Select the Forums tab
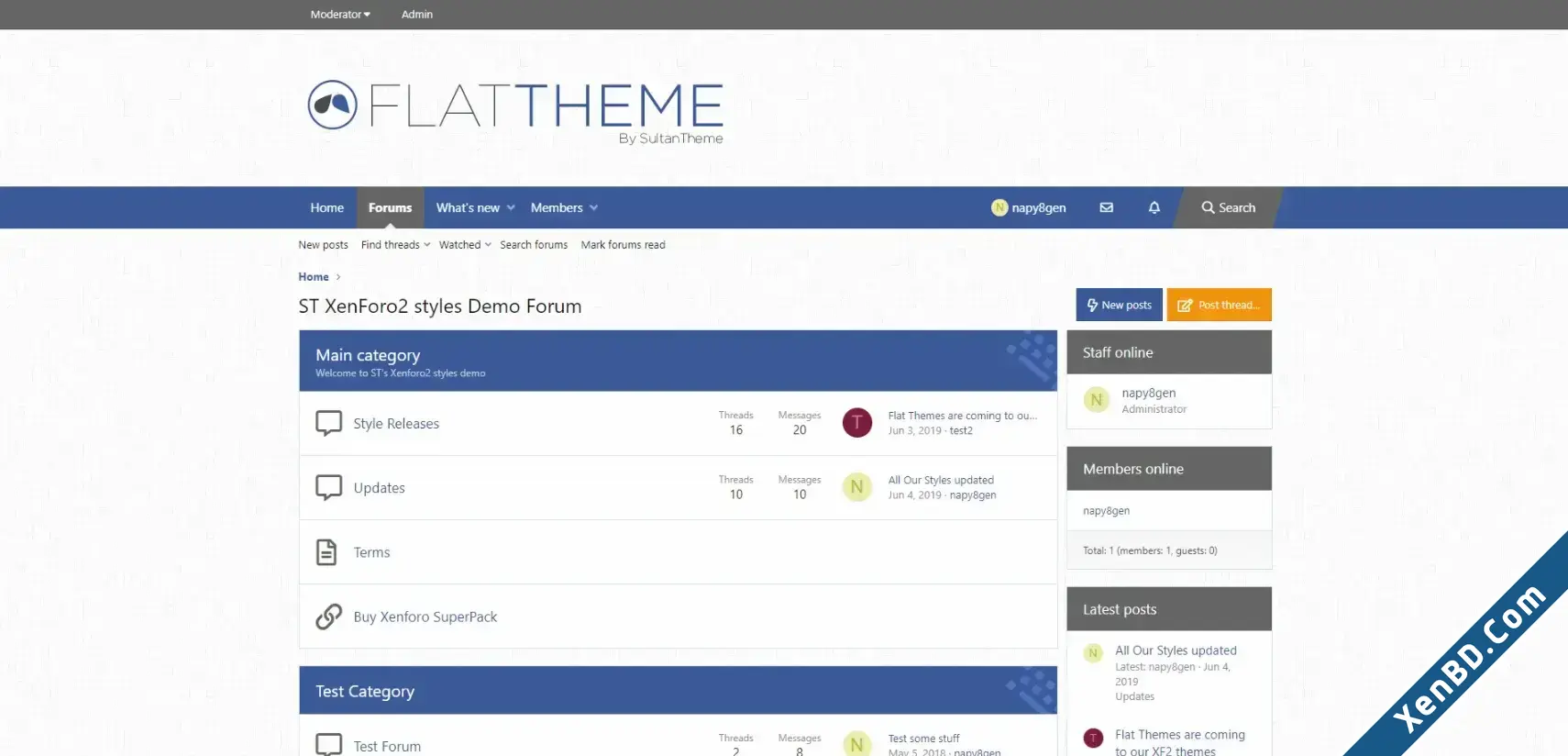 tap(390, 207)
